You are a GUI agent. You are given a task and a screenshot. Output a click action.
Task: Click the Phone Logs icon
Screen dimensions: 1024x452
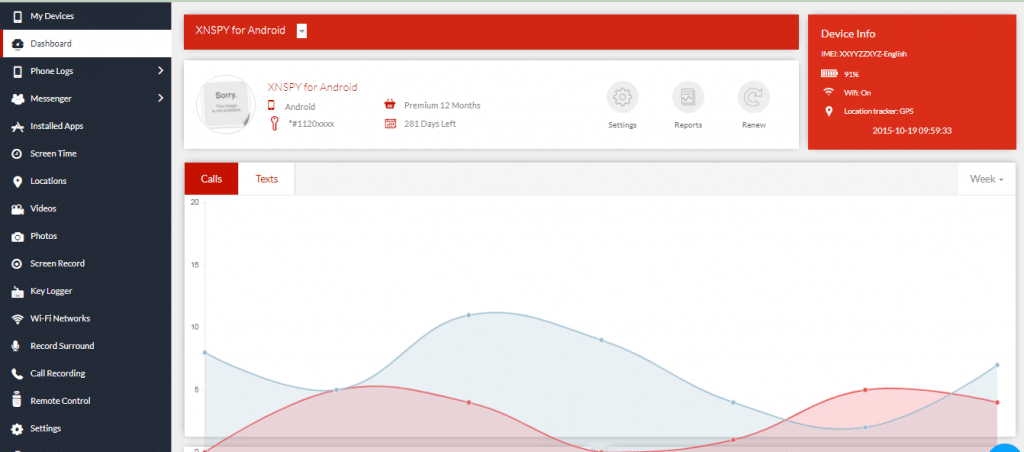(18, 71)
